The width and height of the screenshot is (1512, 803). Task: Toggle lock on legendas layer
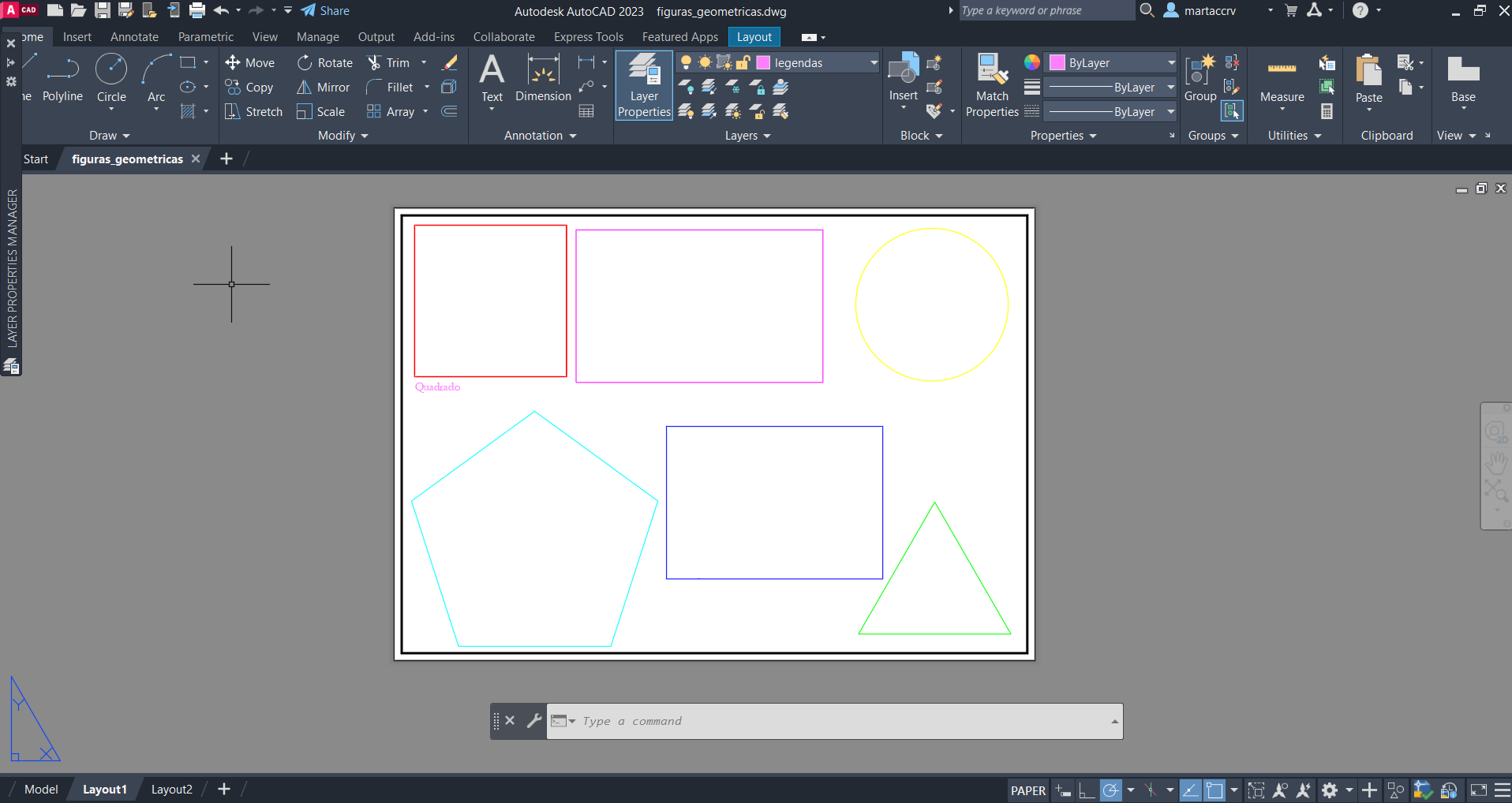point(743,63)
